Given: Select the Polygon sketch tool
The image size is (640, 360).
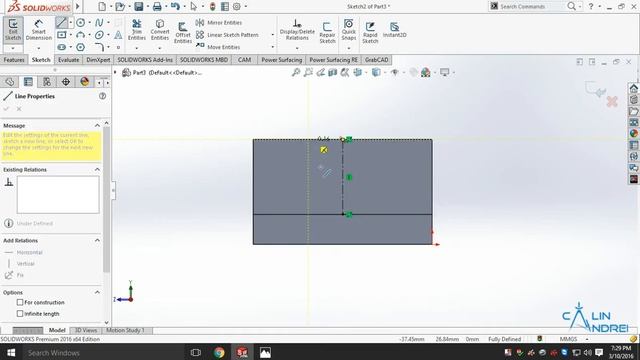Looking at the screenshot, I should 80,47.
